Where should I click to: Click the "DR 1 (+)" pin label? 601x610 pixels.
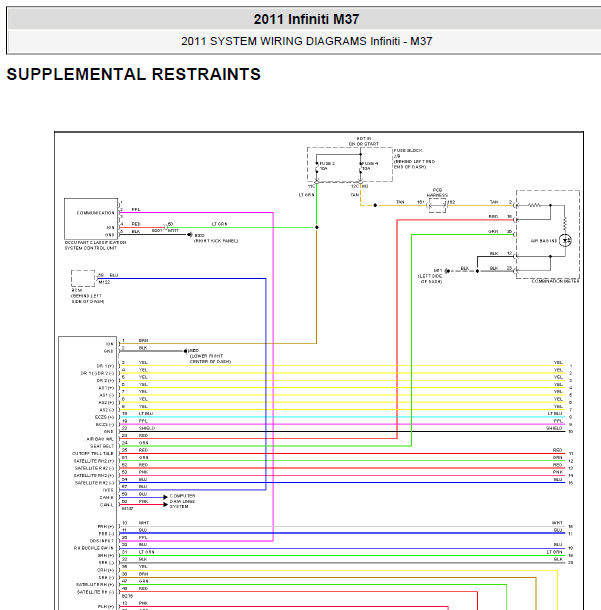[x=105, y=366]
